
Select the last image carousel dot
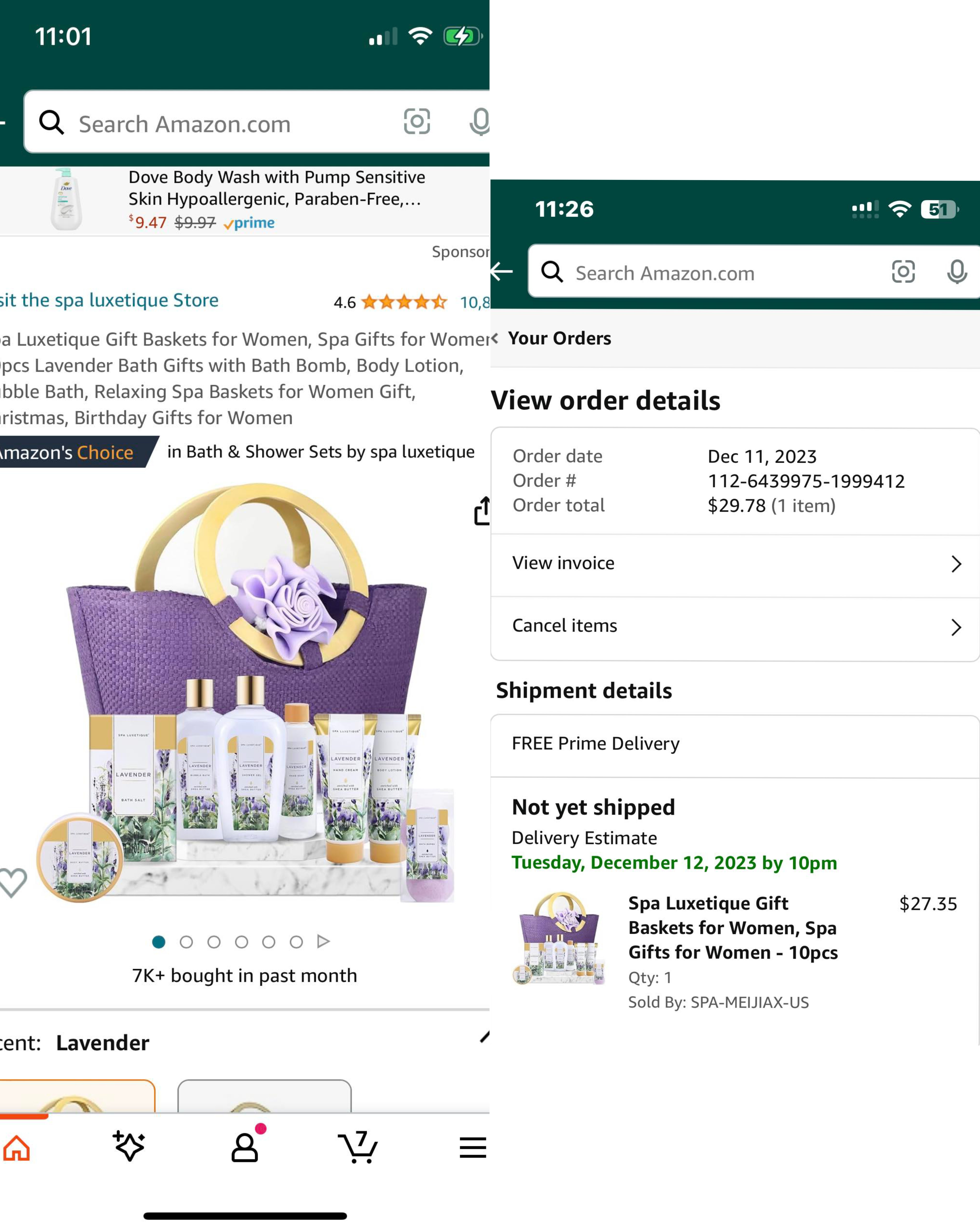coord(296,942)
